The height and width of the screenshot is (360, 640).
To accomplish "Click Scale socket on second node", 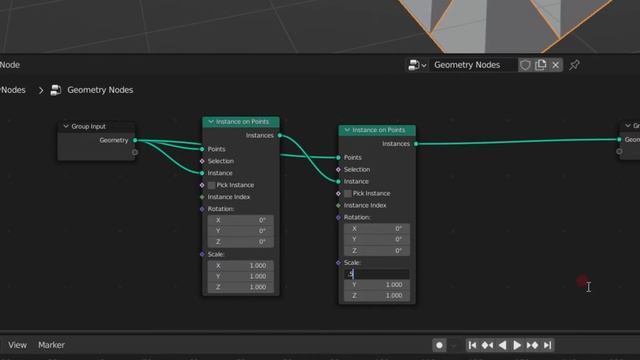I will (x=338, y=262).
